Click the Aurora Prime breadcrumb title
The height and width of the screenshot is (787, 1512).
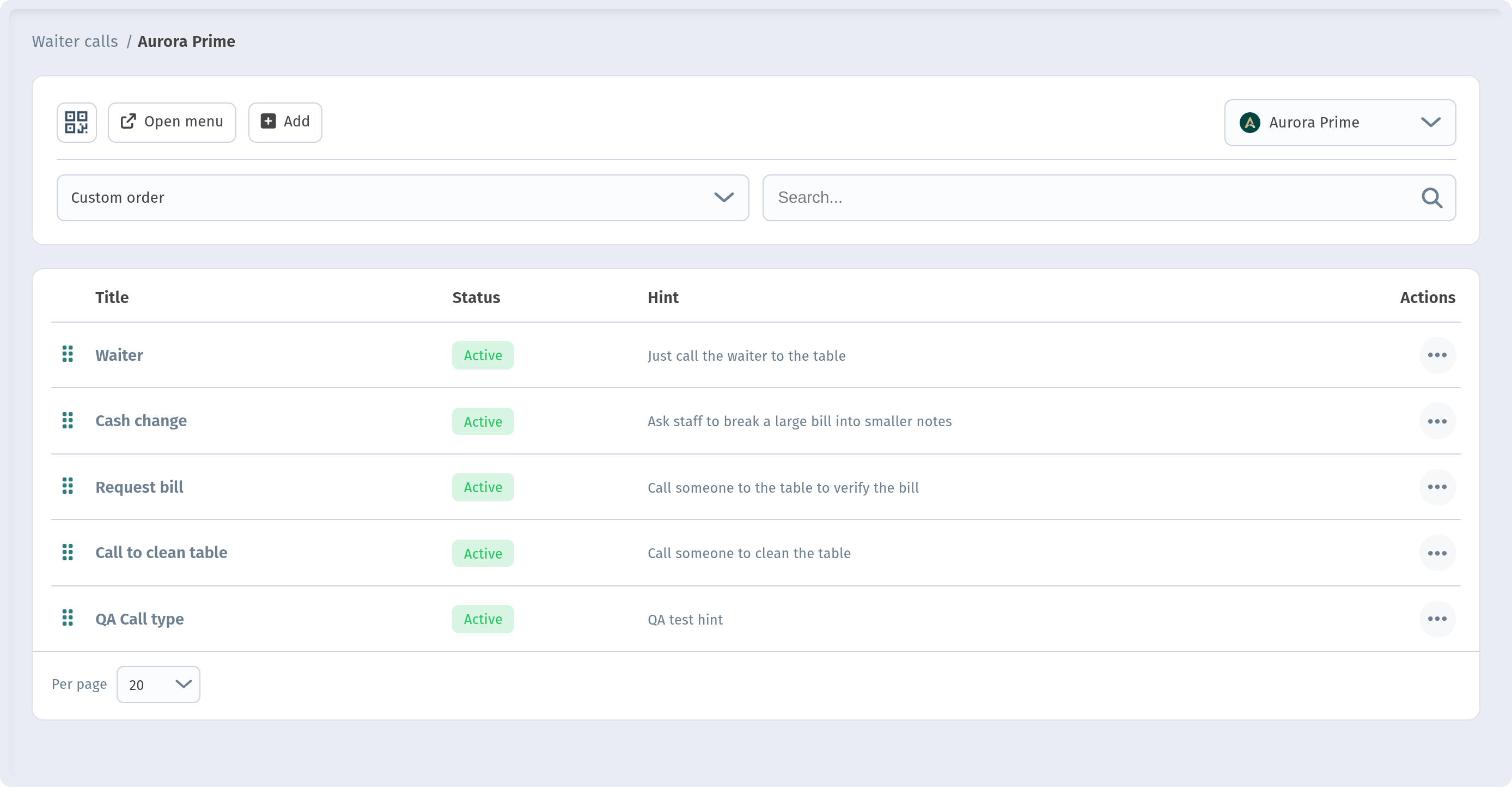click(x=187, y=41)
